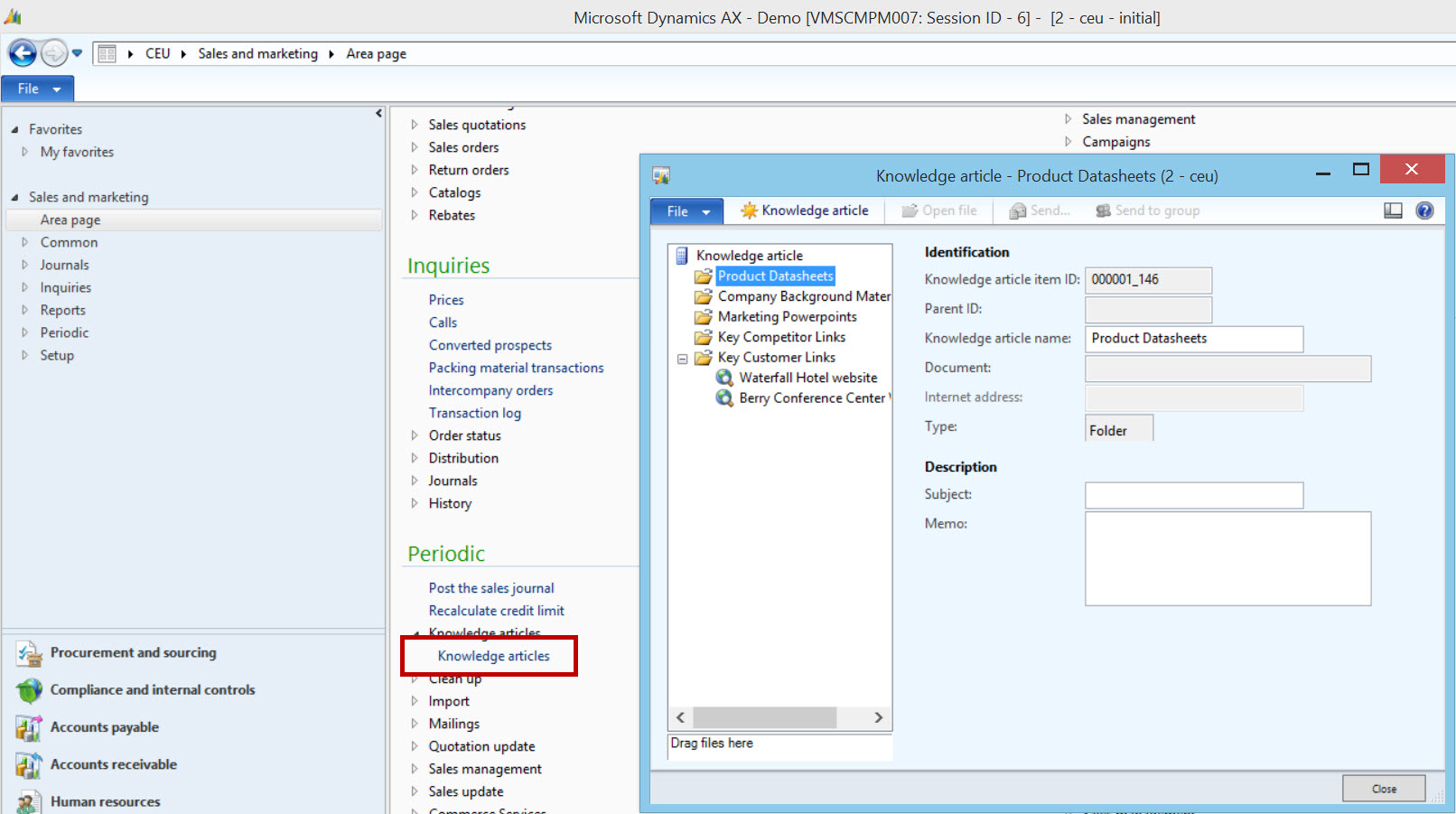
Task: Click the Subject input field
Action: (1193, 495)
